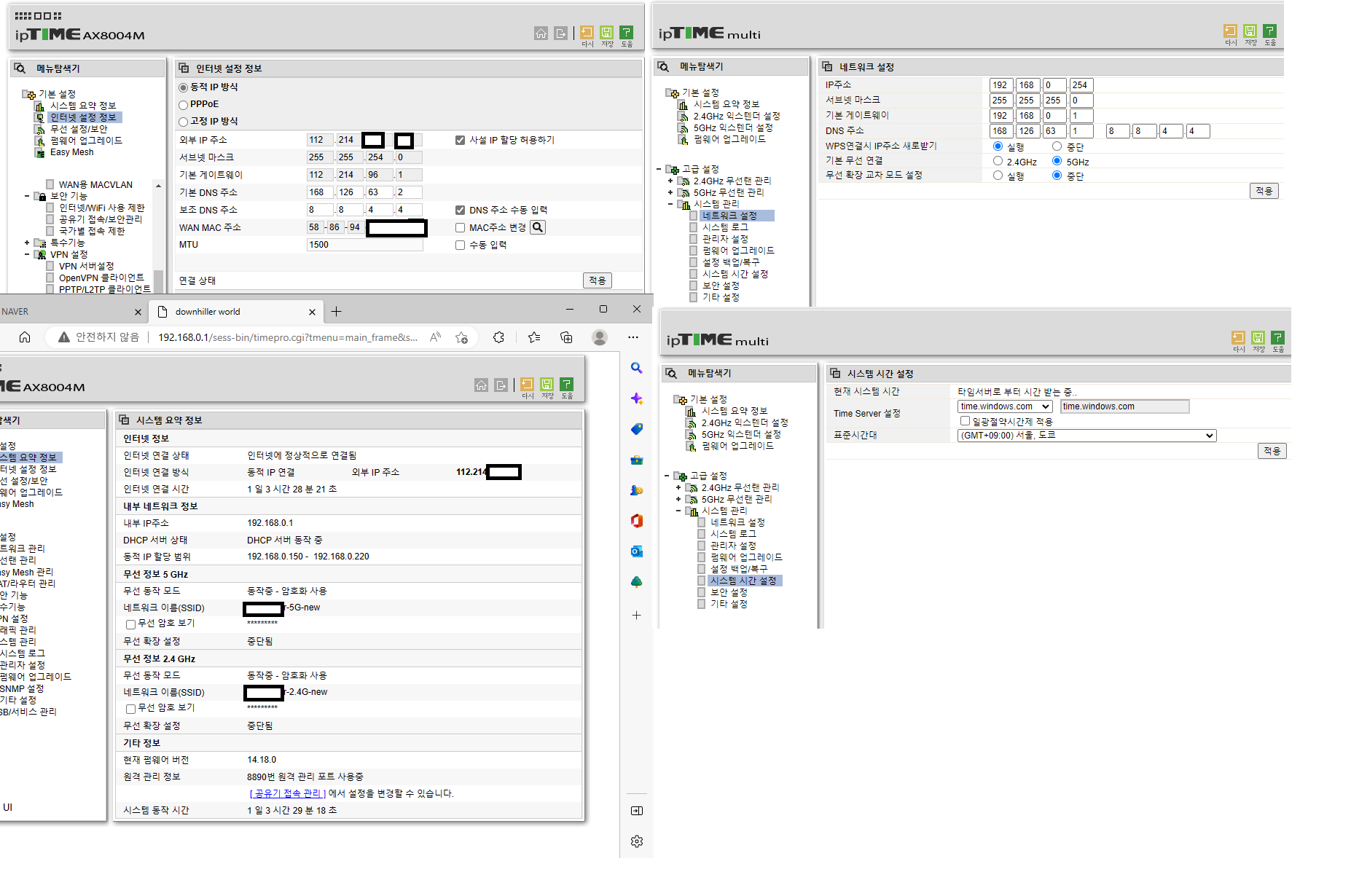Open Easy Mesh in the menu tree

point(71,152)
